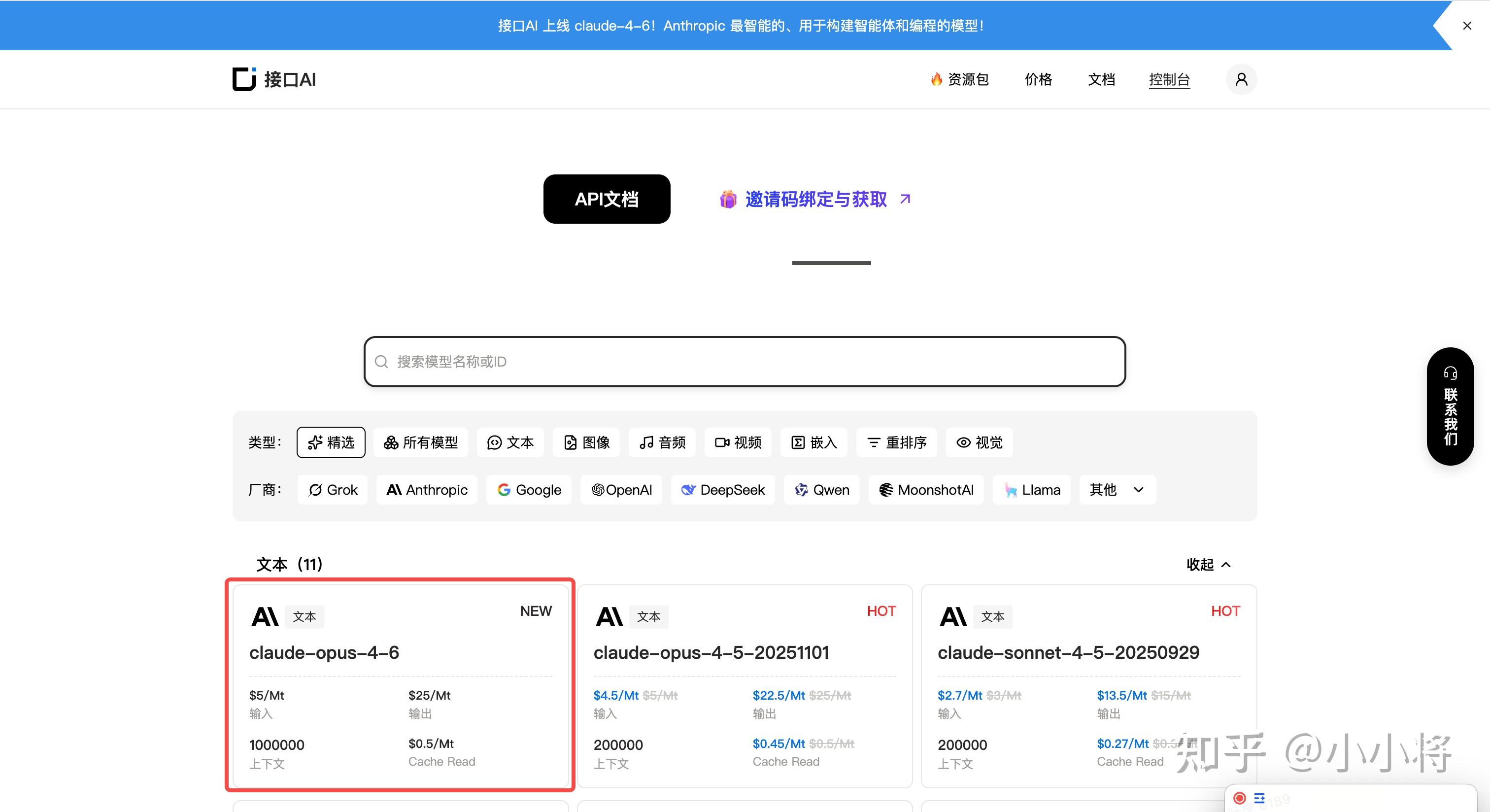Click the 接口AI logo icon
This screenshot has width=1490, height=812.
244,79
